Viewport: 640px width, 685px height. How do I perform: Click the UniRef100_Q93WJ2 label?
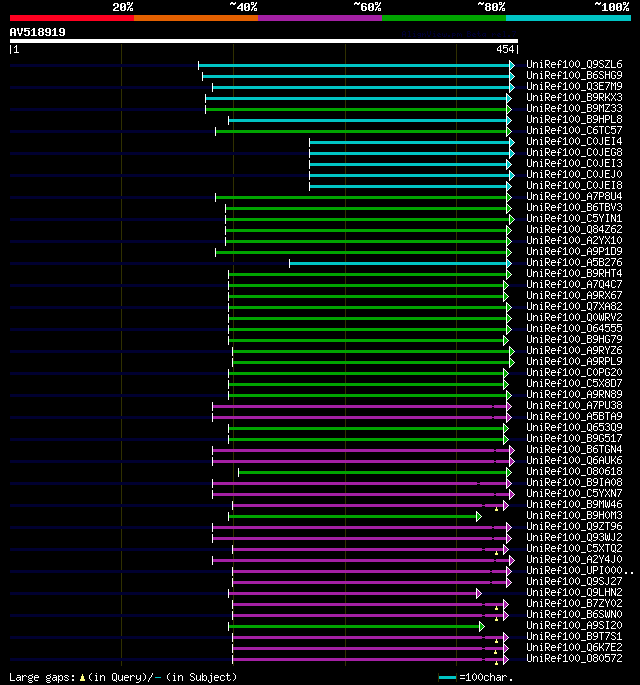click(574, 538)
